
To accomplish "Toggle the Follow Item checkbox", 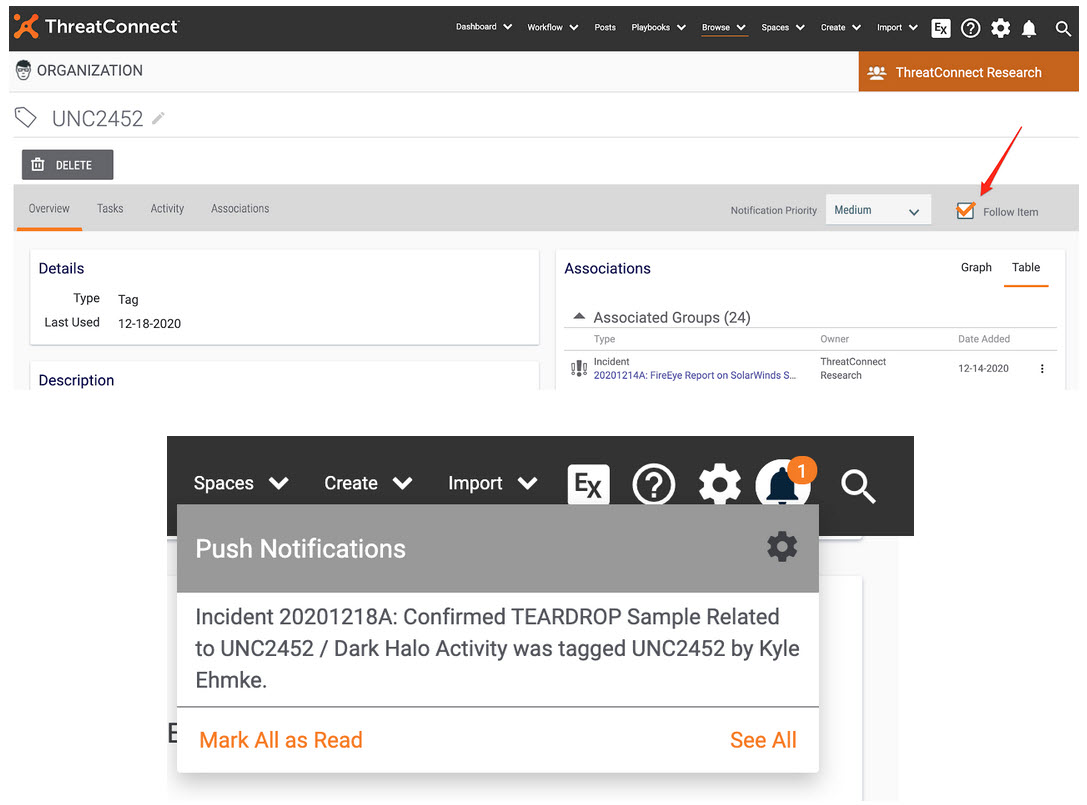I will click(x=965, y=210).
